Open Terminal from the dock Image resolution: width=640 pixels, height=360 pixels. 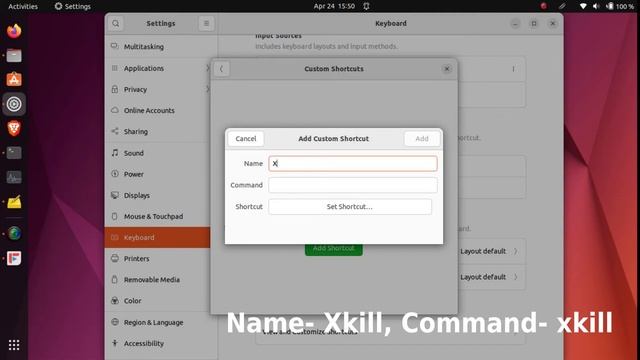(x=14, y=153)
